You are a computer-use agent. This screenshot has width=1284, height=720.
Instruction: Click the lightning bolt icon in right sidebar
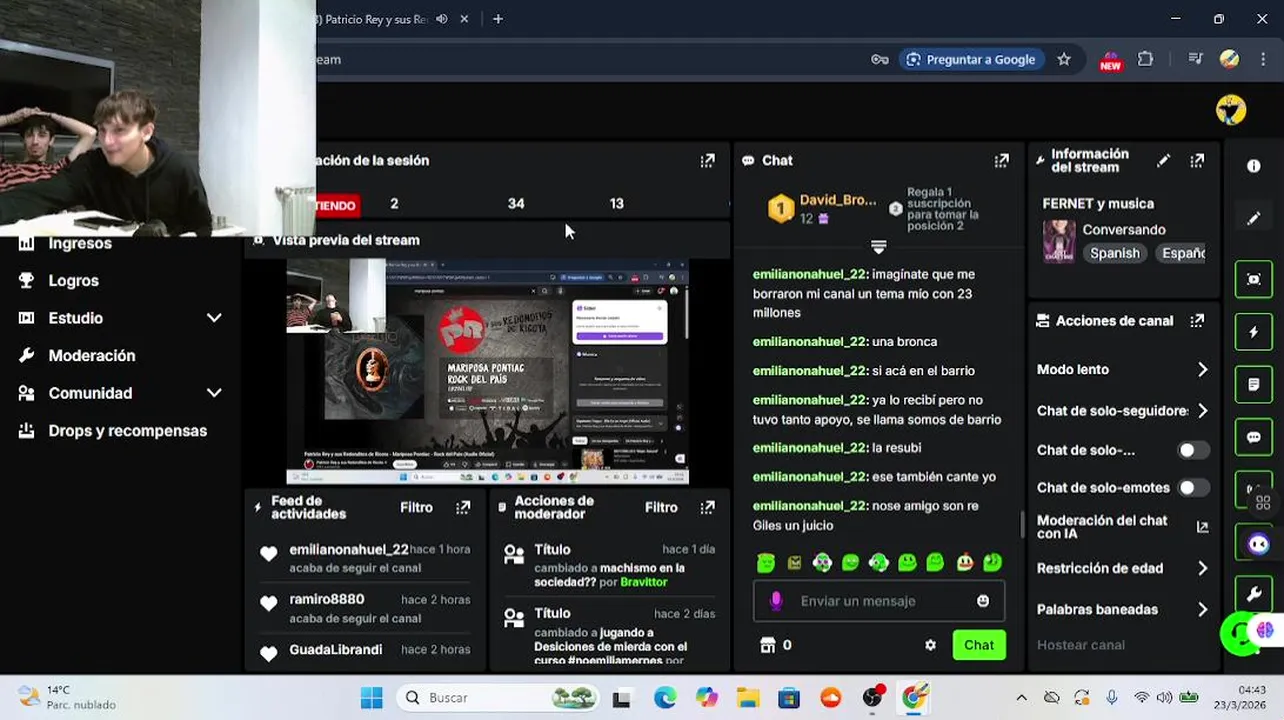(x=1253, y=332)
